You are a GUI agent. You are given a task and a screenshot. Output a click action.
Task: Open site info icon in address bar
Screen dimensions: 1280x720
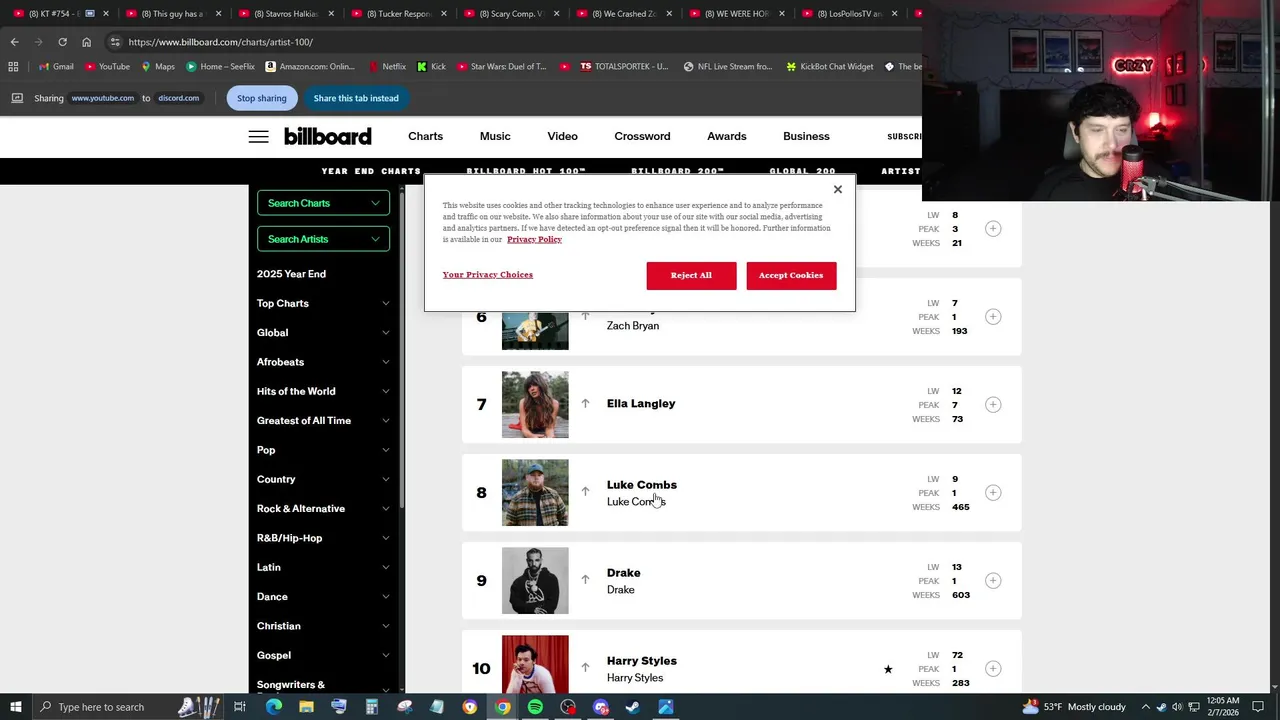[115, 42]
